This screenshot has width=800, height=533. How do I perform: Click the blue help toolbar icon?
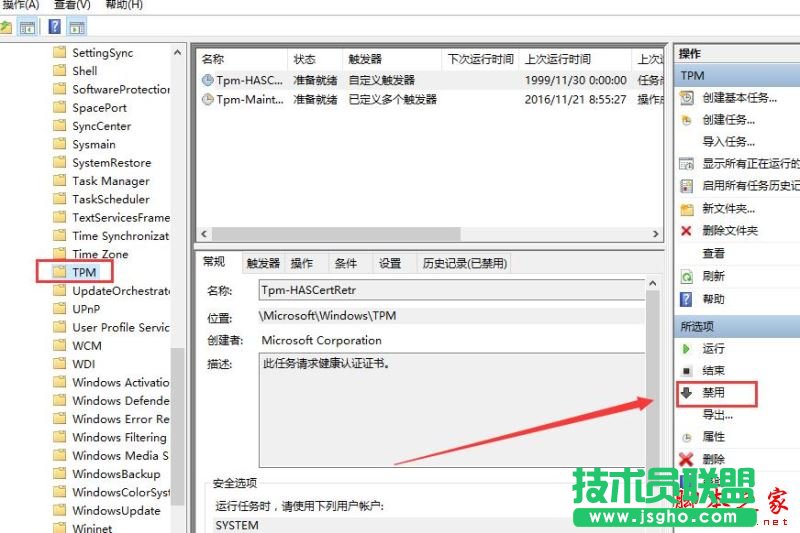tap(55, 27)
